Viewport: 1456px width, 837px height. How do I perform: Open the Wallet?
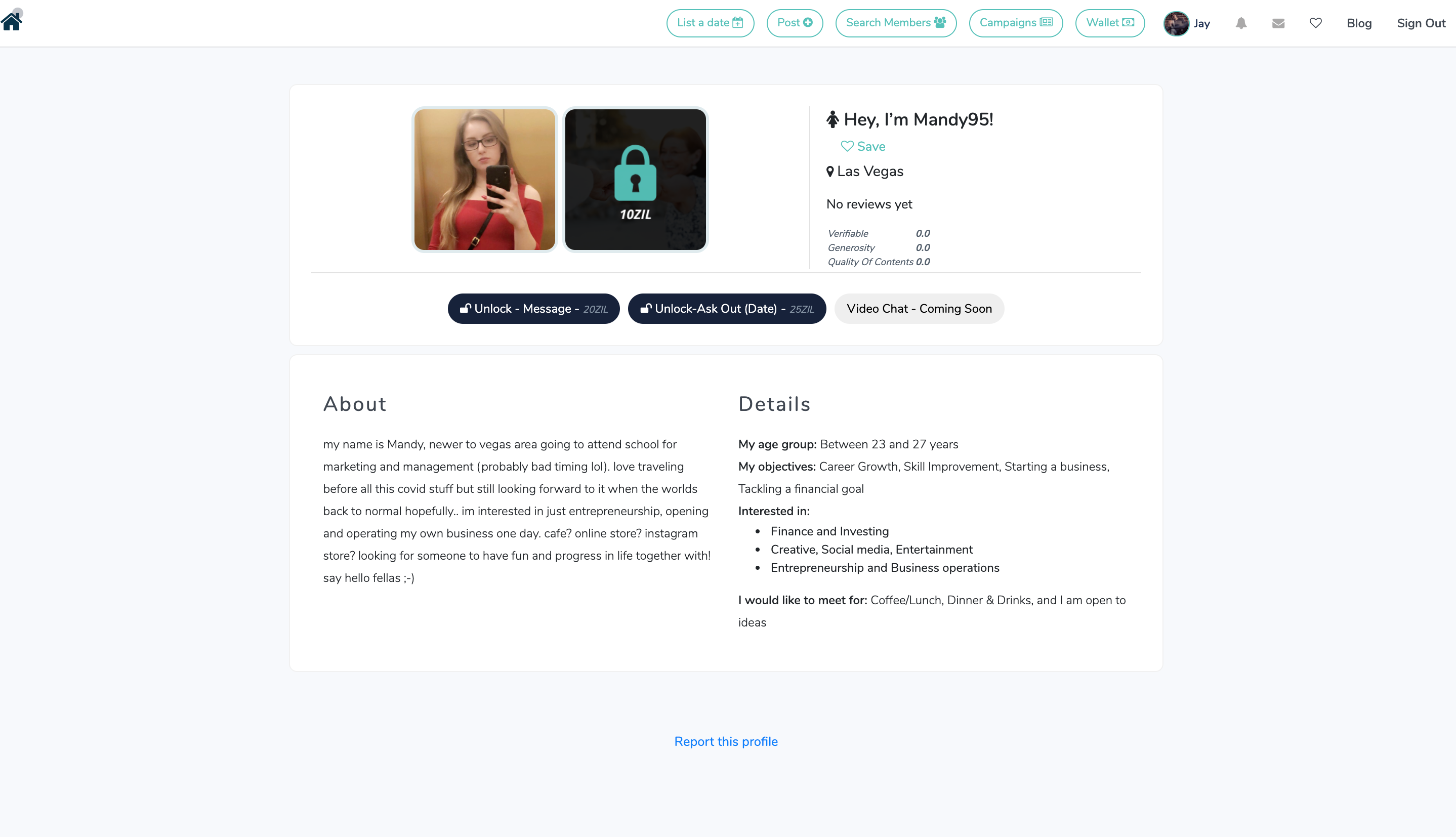coord(1110,23)
